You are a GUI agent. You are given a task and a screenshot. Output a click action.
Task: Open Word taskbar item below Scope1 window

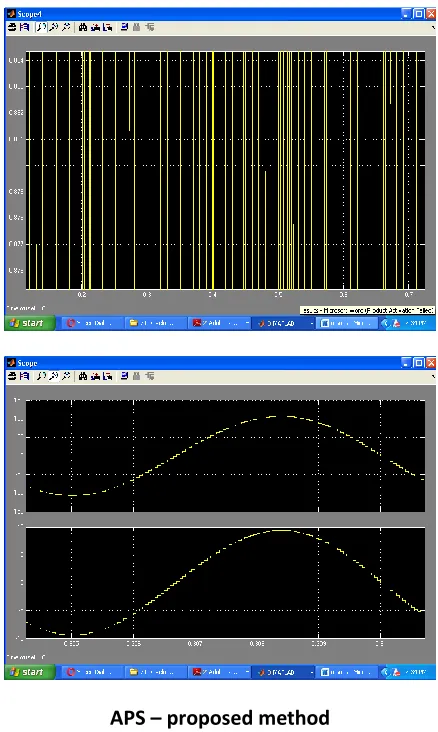pos(346,323)
